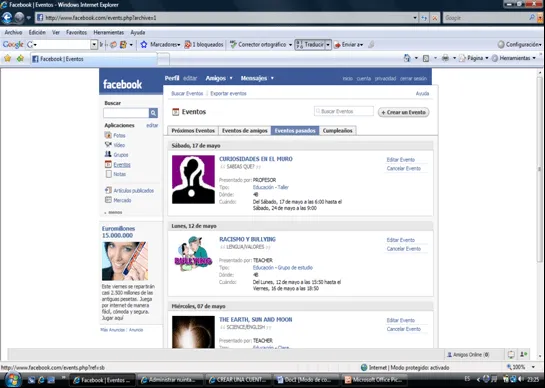545x388 pixels.
Task: Click the sidebar Buscar text input
Action: [126, 113]
